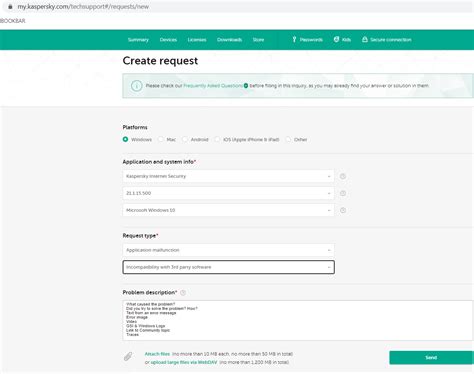Select the Android platform radio button

point(185,139)
